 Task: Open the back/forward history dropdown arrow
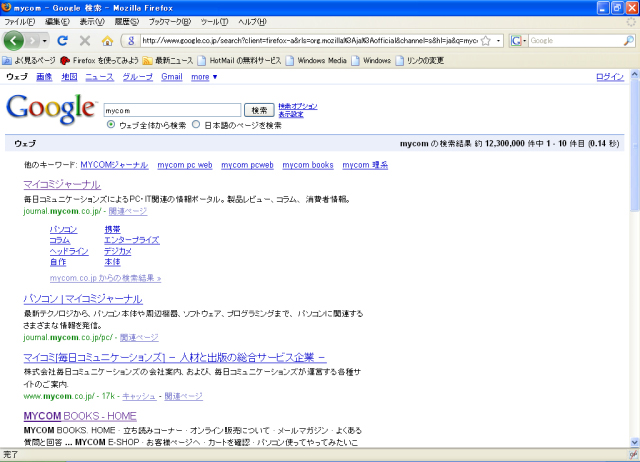(x=44, y=41)
